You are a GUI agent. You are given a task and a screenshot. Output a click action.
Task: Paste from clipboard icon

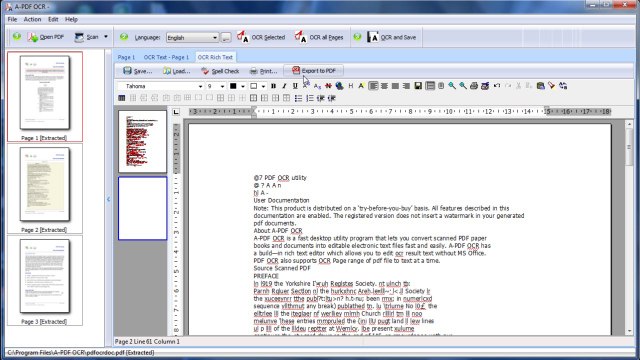coord(541,86)
